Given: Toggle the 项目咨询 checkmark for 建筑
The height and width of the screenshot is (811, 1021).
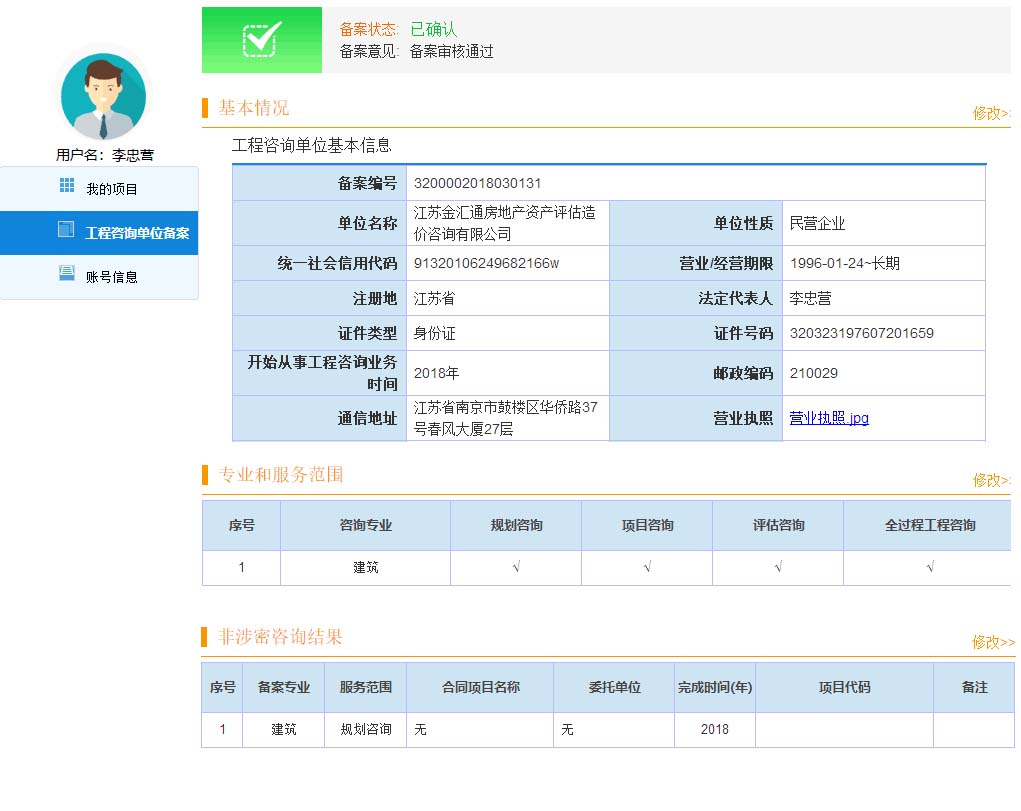Looking at the screenshot, I should (647, 567).
